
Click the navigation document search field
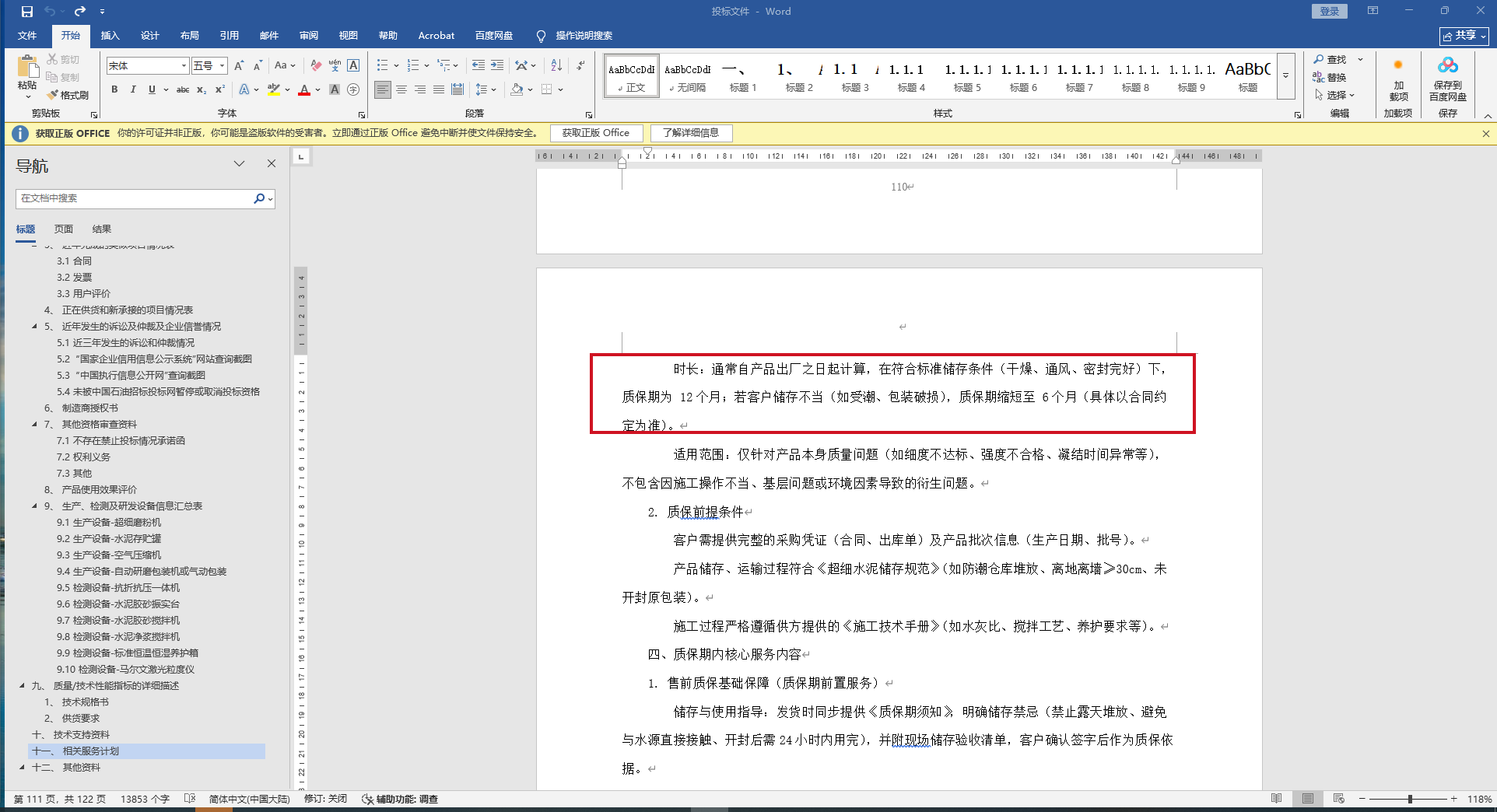[x=134, y=198]
